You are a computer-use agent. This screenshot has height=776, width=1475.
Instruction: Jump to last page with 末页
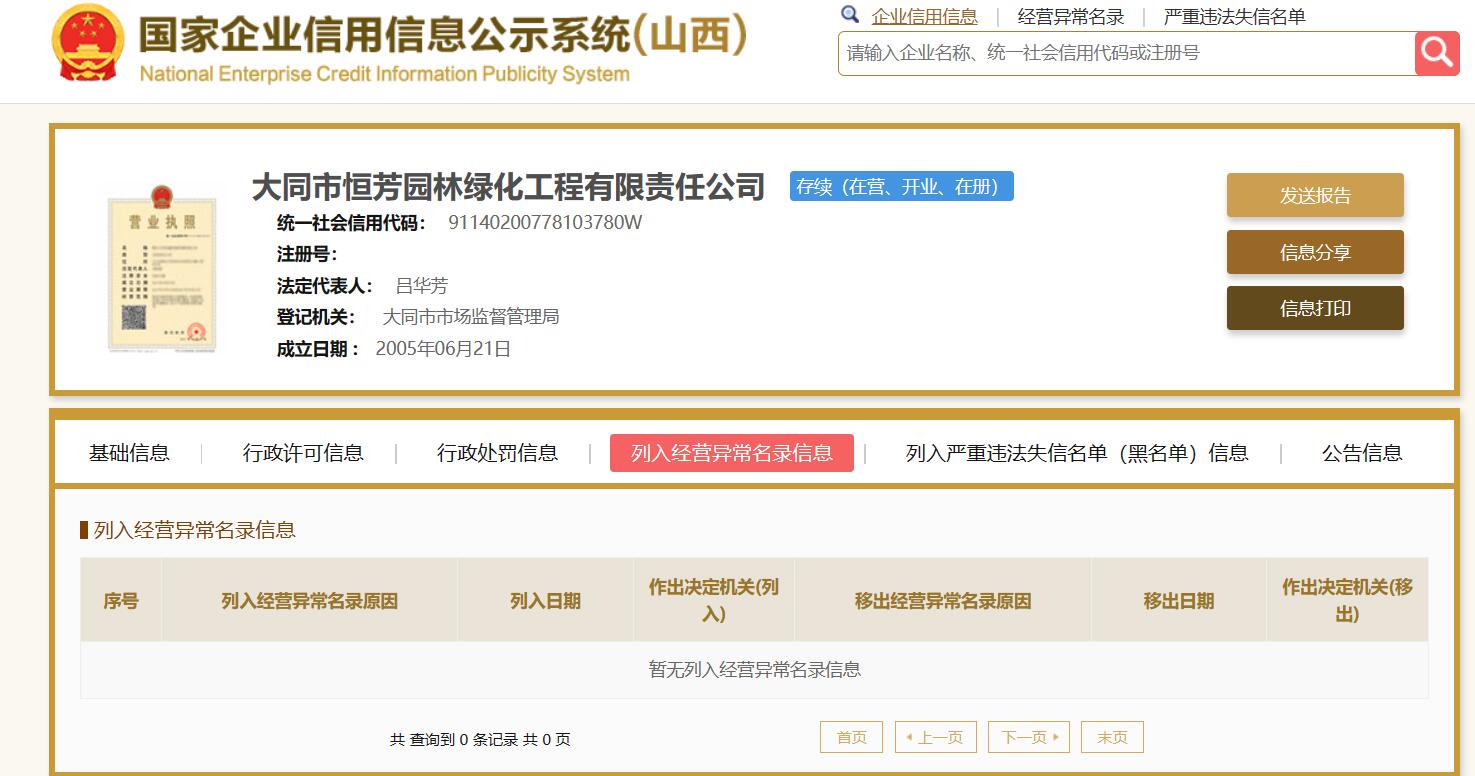tap(1112, 737)
